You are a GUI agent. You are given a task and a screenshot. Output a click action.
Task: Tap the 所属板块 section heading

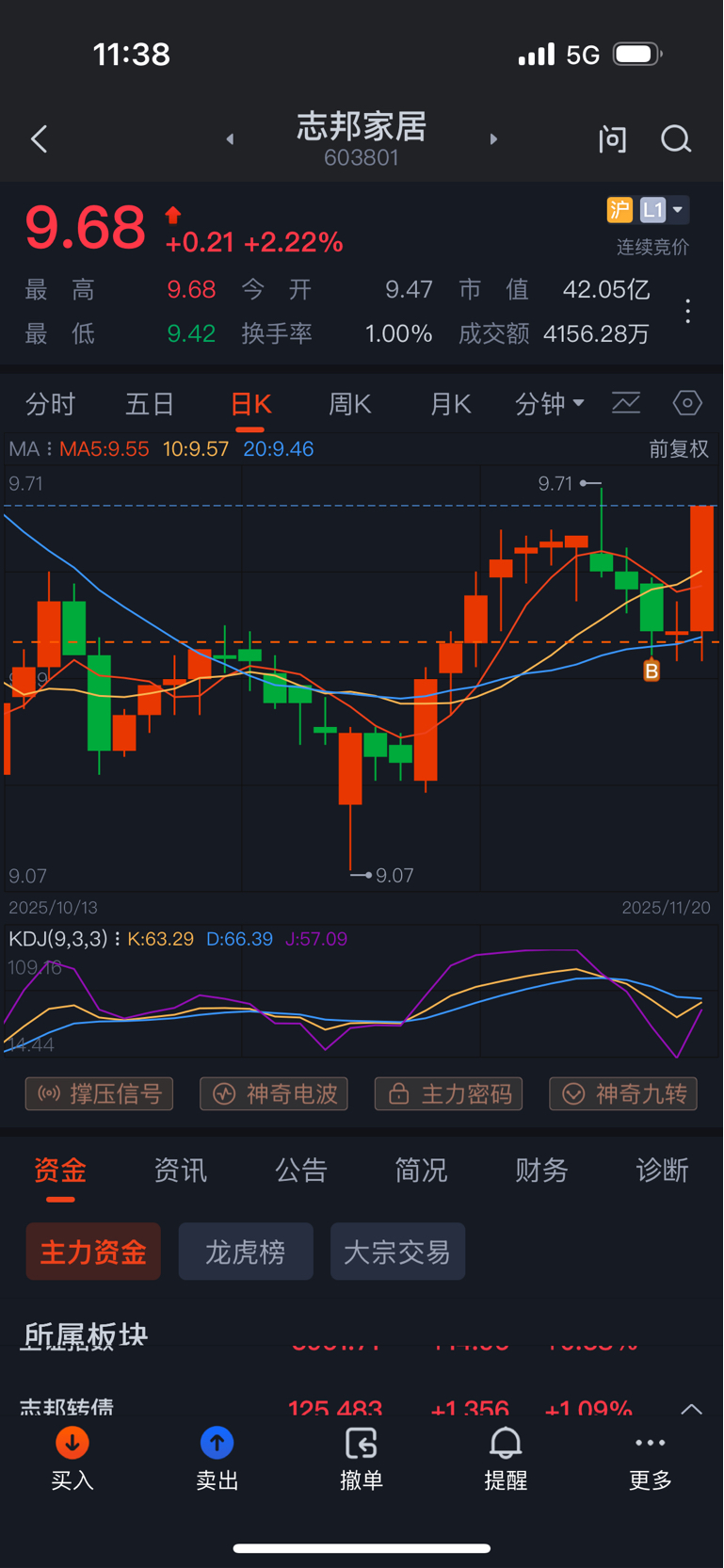pos(85,1335)
